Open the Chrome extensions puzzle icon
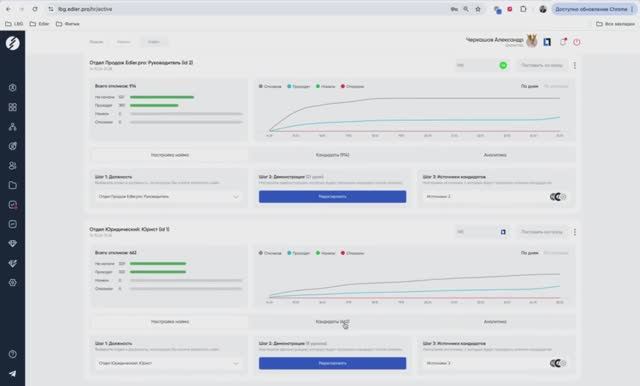 [x=523, y=9]
